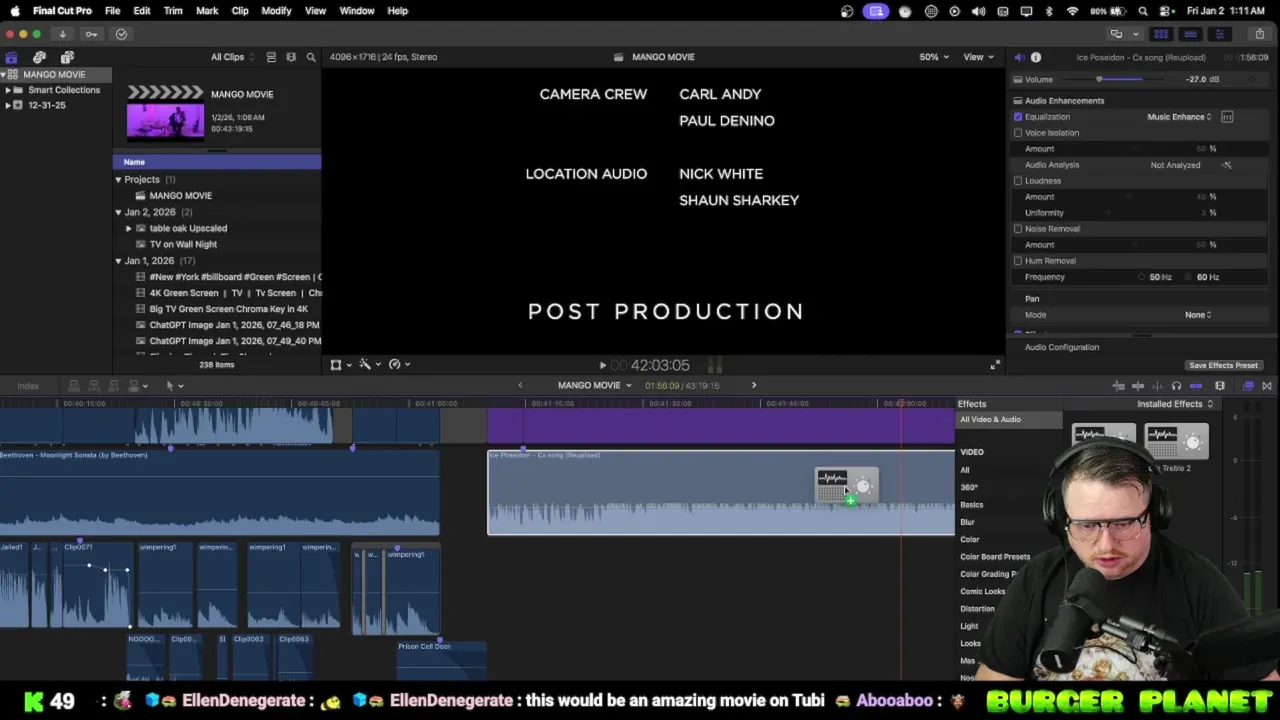Open Equalization graphic EQ icon
The width and height of the screenshot is (1280, 720).
pos(1227,117)
